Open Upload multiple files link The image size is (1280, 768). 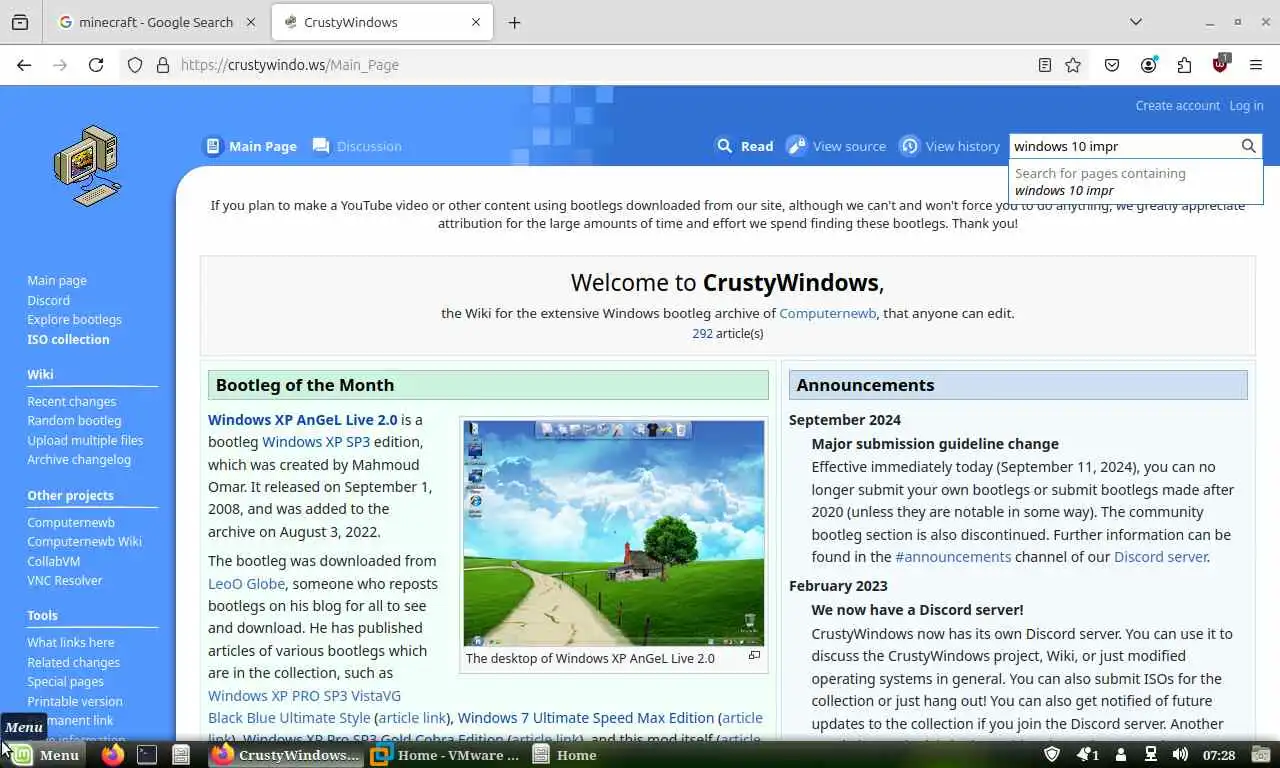click(x=85, y=440)
